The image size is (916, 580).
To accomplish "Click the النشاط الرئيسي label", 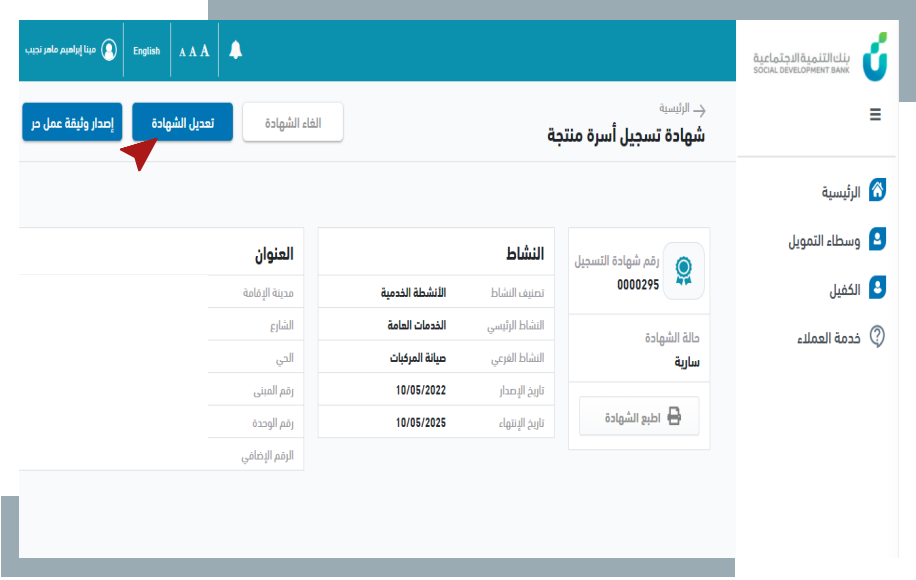I will coord(516,325).
